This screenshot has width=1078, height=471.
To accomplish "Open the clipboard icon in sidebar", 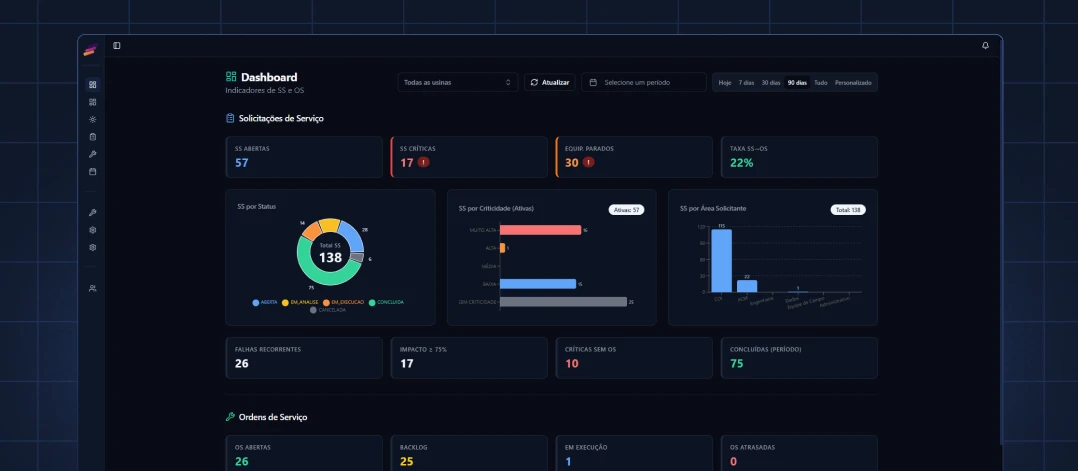I will (93, 137).
